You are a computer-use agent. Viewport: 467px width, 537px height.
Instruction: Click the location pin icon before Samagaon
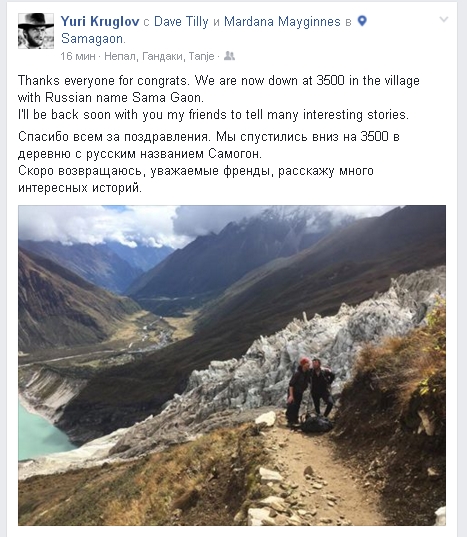(x=362, y=21)
